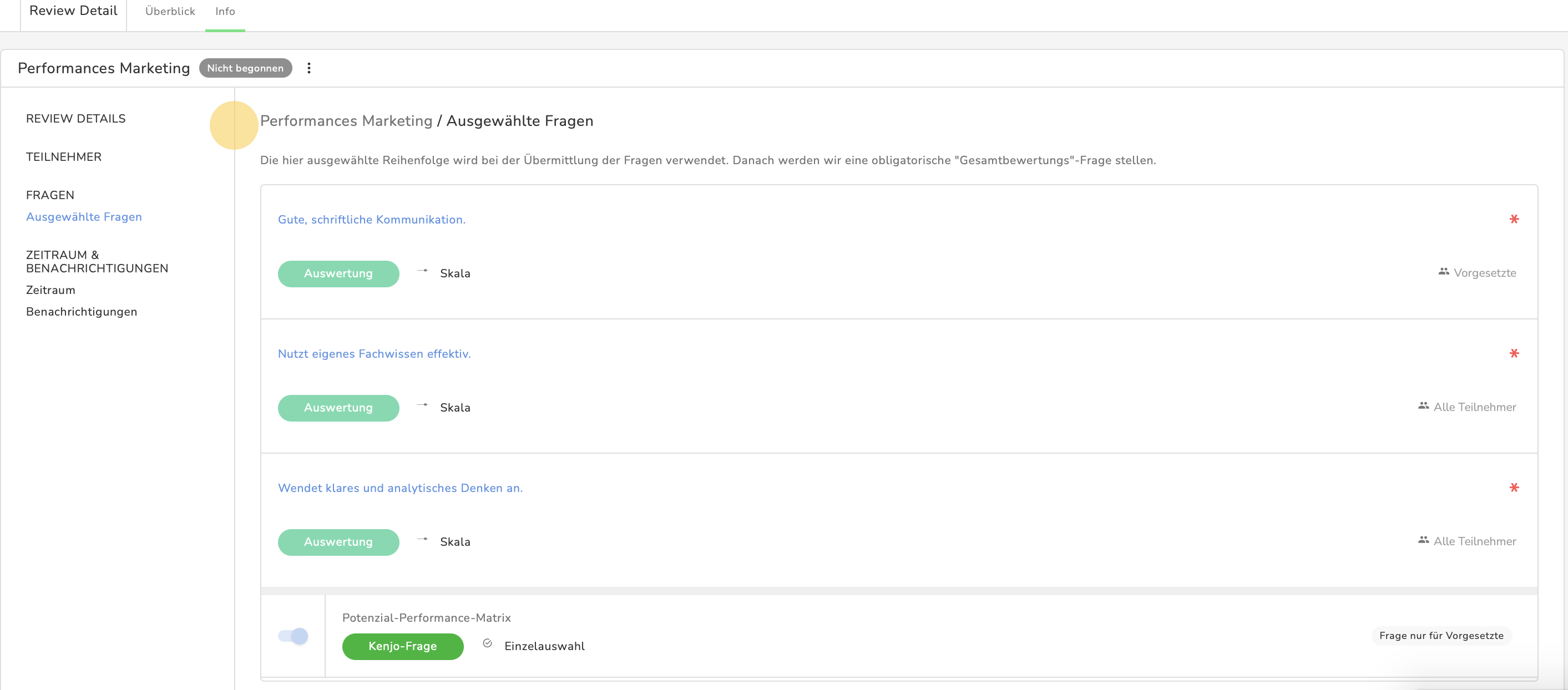Toggle the Potenzial-Performance-Matrix switch
This screenshot has height=690, width=1568.
294,636
